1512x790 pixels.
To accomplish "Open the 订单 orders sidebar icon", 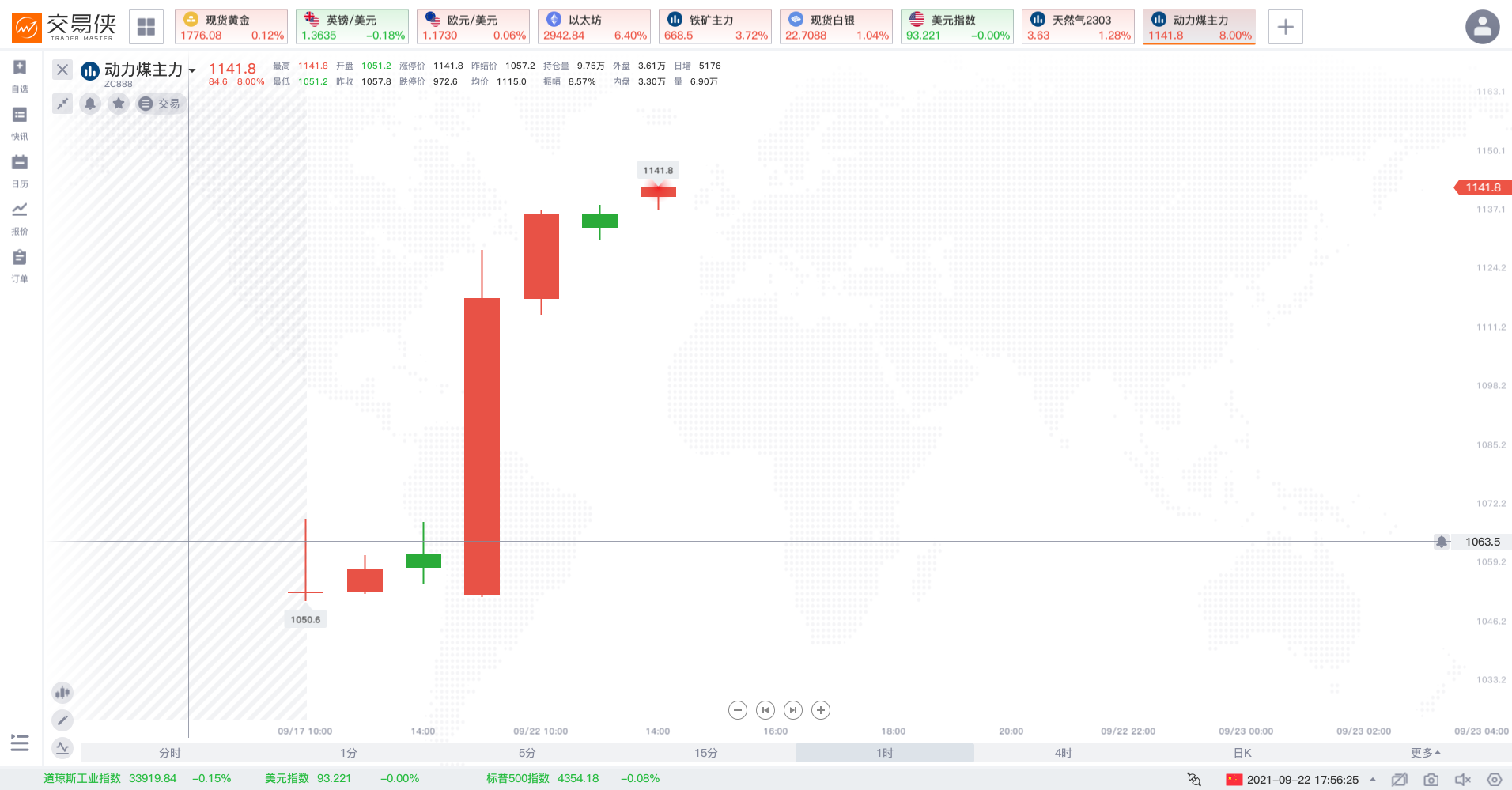I will [20, 265].
